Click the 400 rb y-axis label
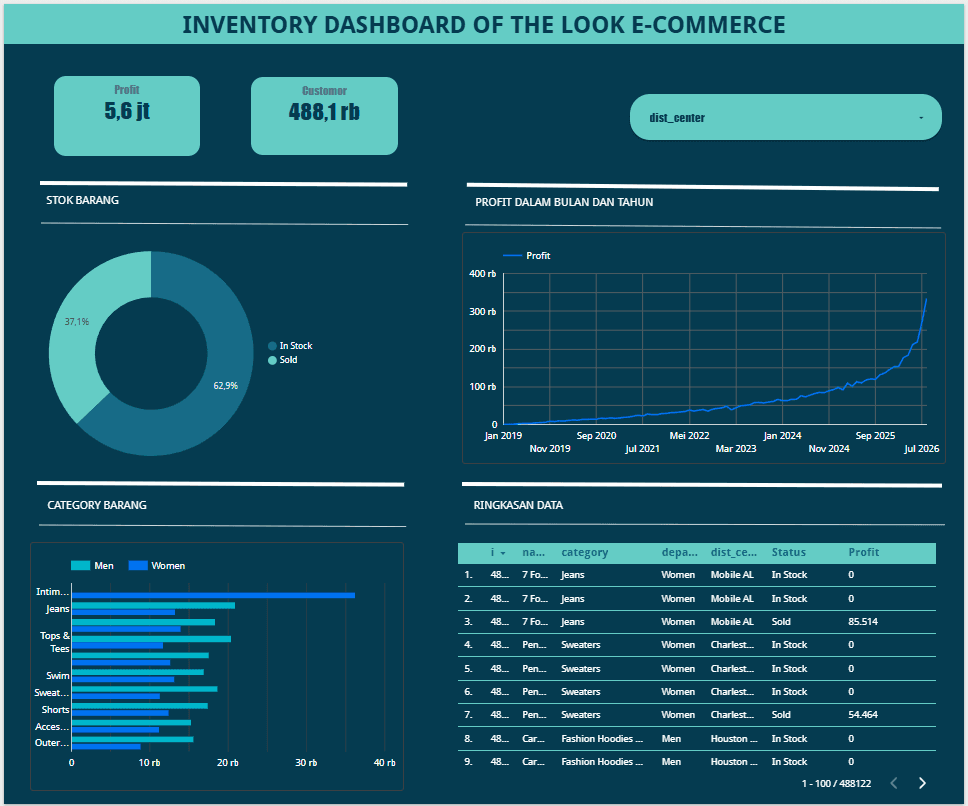The height and width of the screenshot is (806, 968). [x=482, y=273]
